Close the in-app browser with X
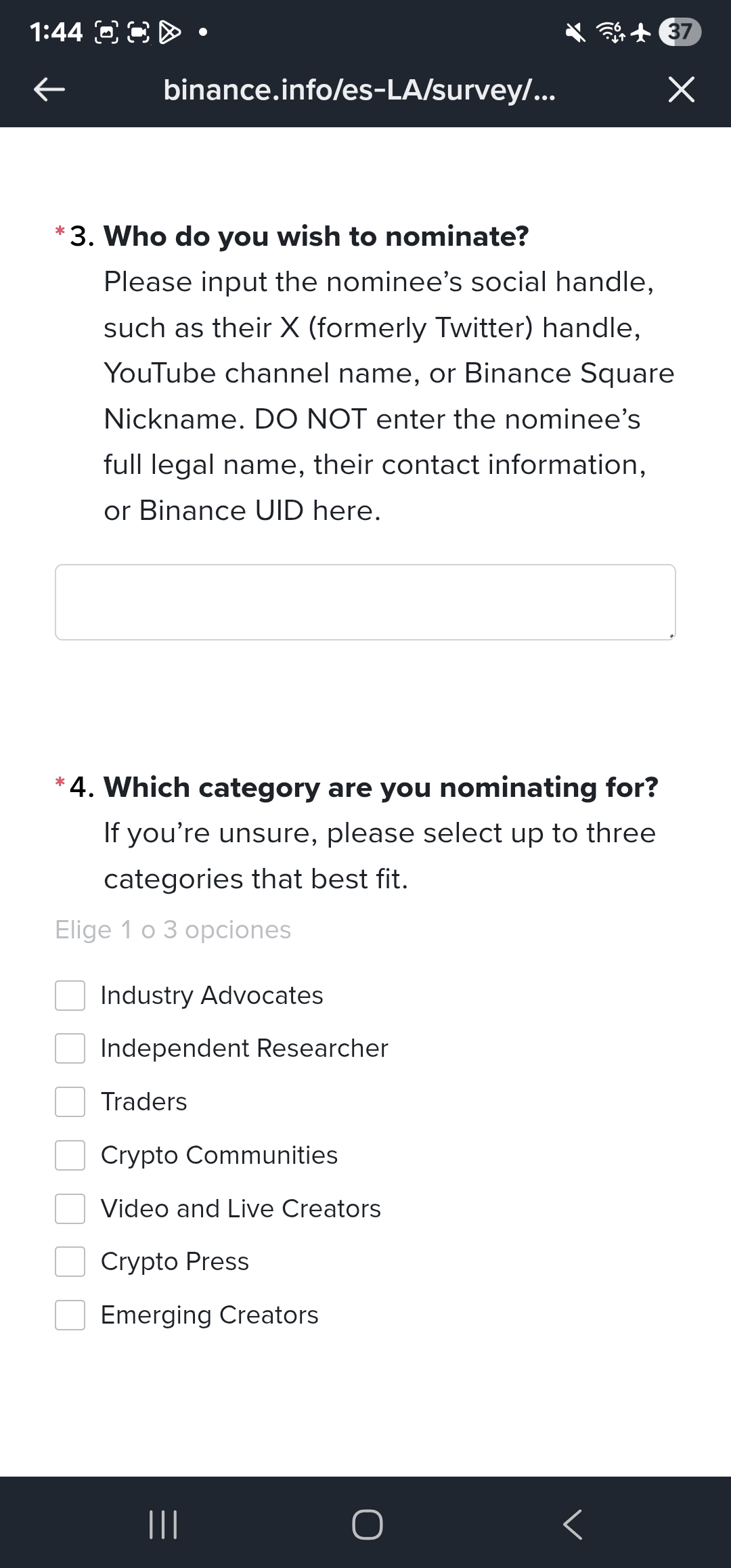This screenshot has width=731, height=1568. point(681,89)
